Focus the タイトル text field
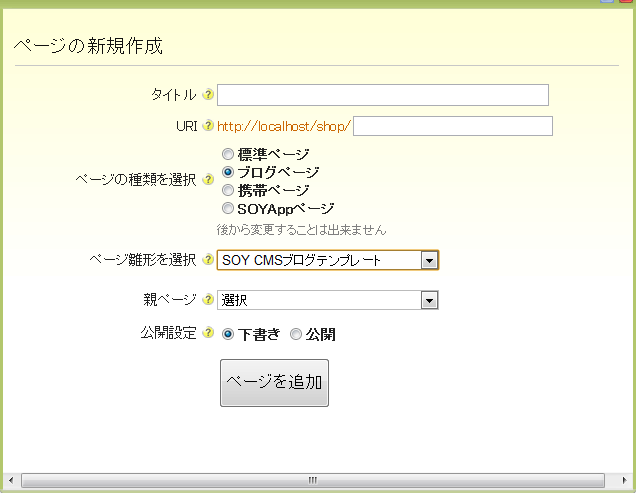The image size is (636, 493). pyautogui.click(x=383, y=95)
